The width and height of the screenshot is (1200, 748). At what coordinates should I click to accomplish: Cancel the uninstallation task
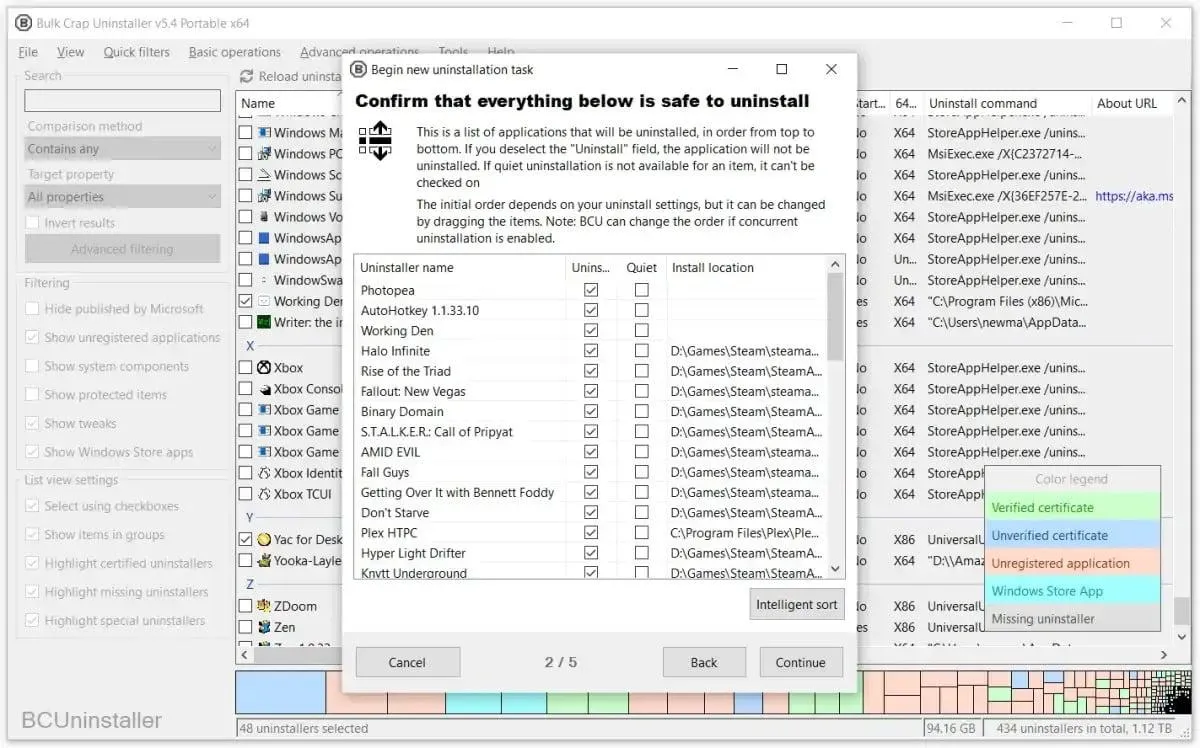407,662
